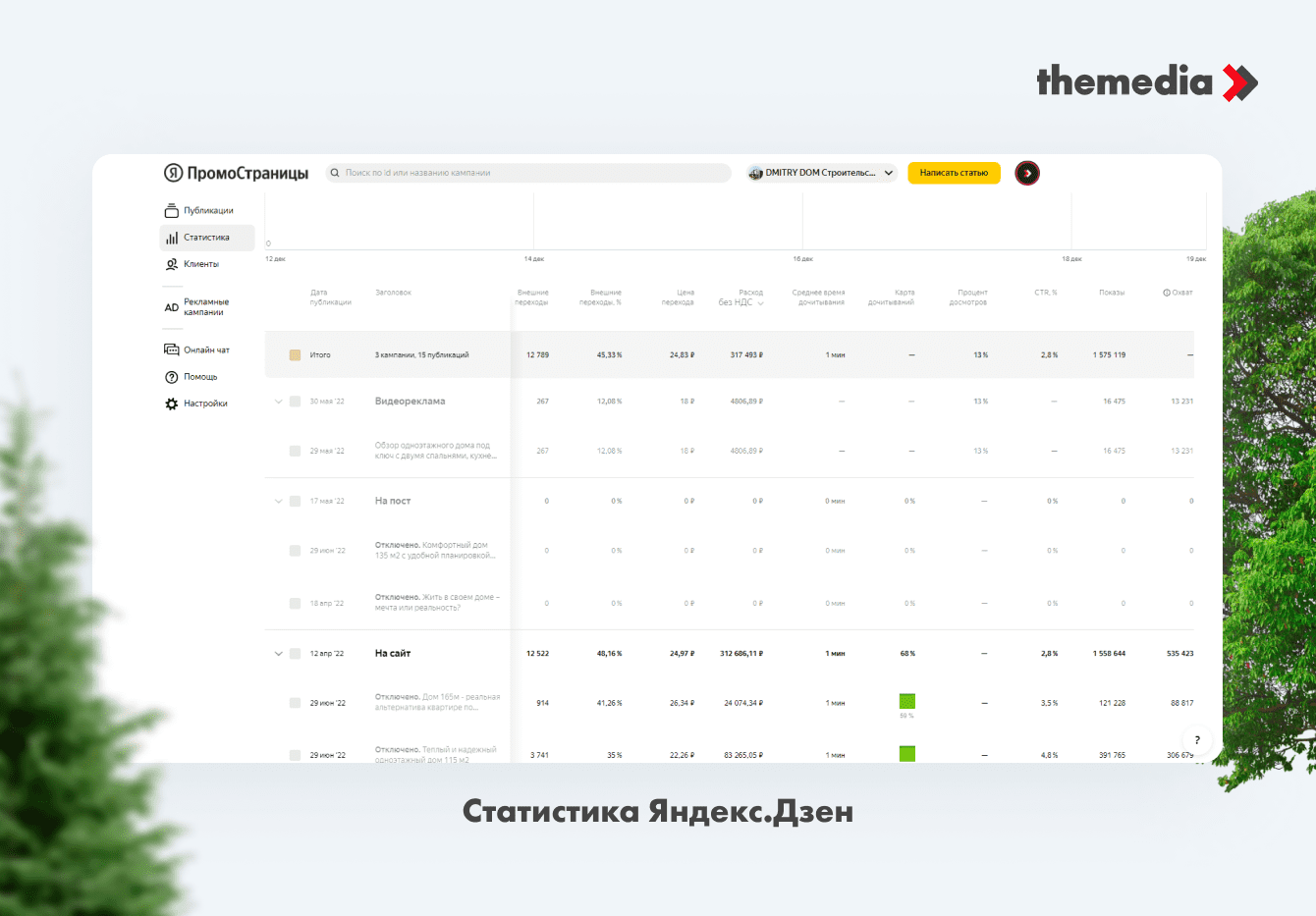Click the CTR, % column header
Viewport: 1316px width, 916px height.
coord(1046,293)
